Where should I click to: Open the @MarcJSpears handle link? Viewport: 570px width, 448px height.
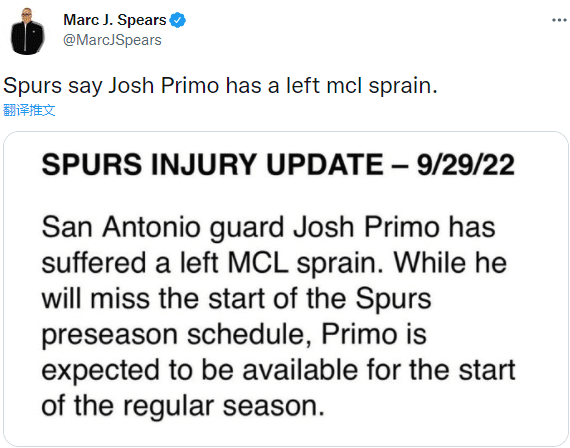[x=112, y=40]
